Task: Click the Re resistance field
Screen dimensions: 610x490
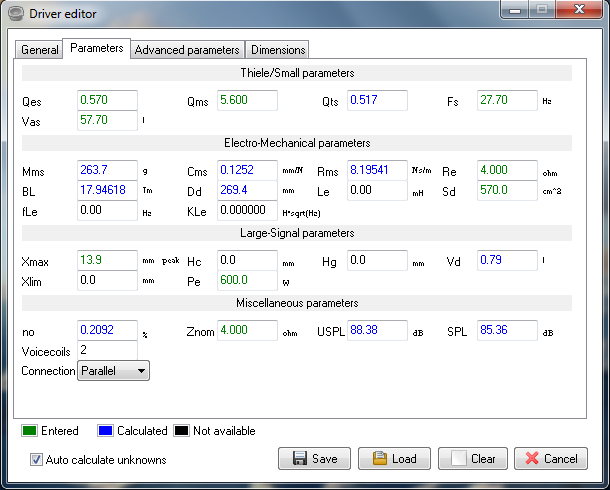Action: [x=507, y=170]
